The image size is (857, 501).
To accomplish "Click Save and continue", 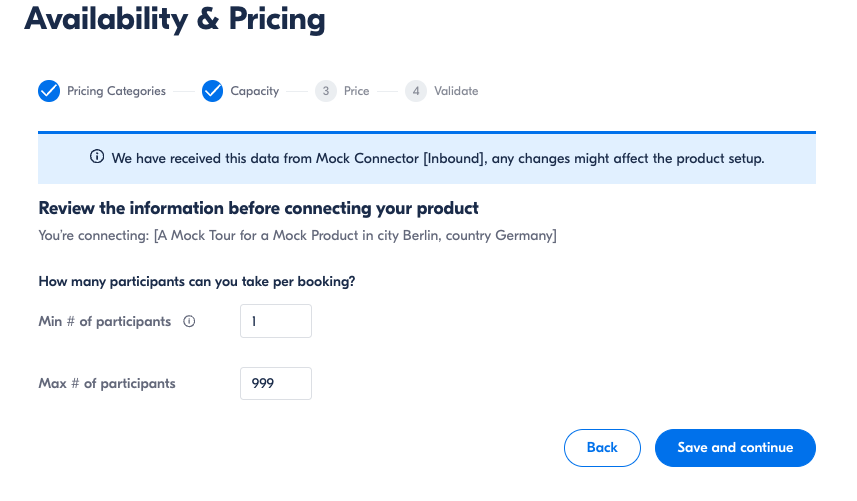I will (x=735, y=447).
